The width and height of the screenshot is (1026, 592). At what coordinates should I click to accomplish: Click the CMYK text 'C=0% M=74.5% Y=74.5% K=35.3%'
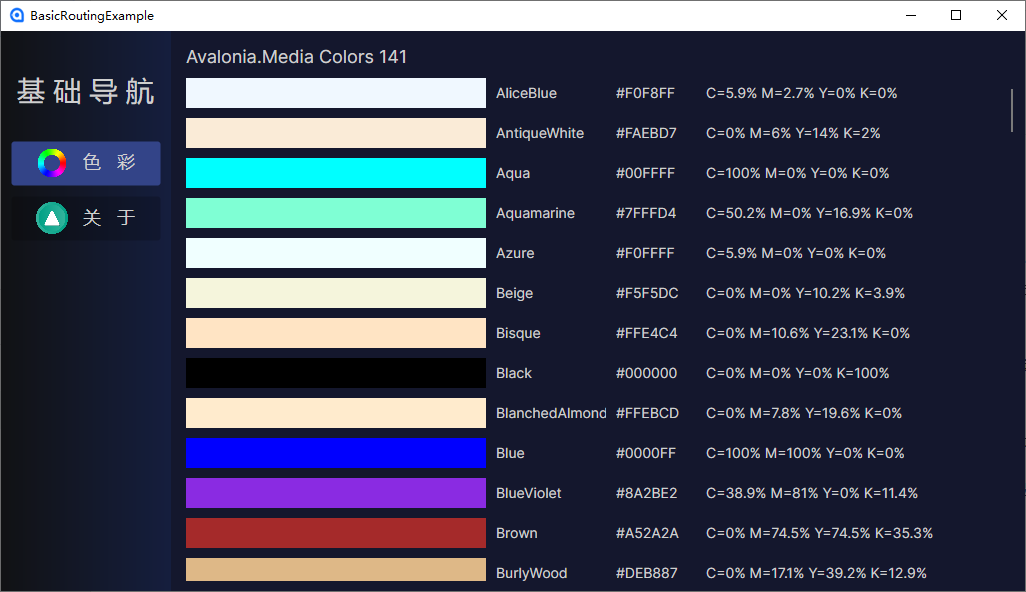coord(819,533)
